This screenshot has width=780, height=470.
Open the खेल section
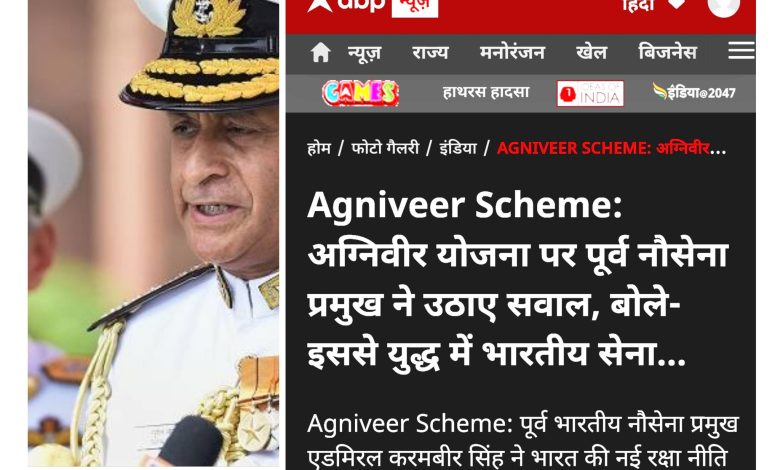point(591,52)
